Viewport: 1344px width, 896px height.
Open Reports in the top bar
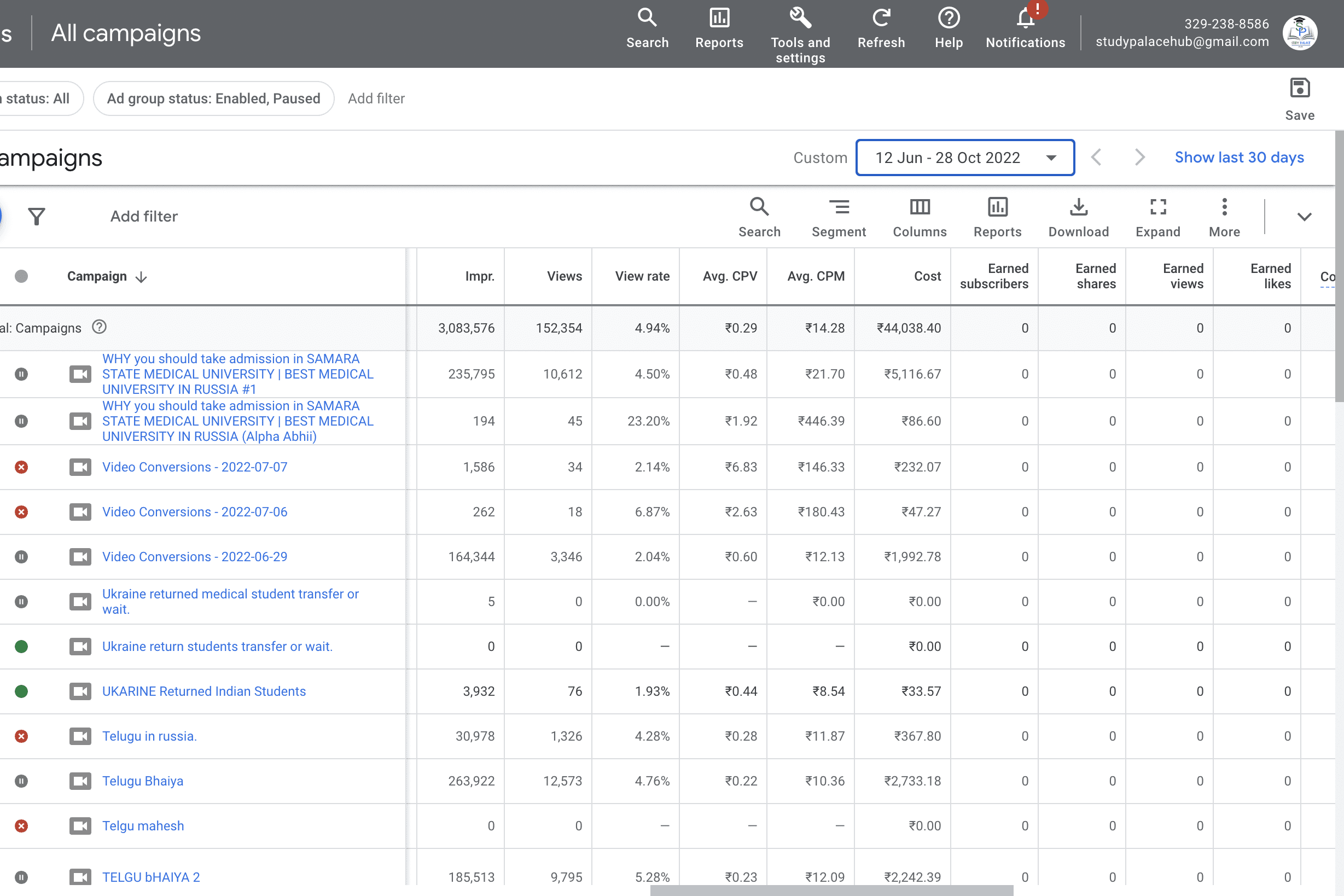tap(719, 28)
